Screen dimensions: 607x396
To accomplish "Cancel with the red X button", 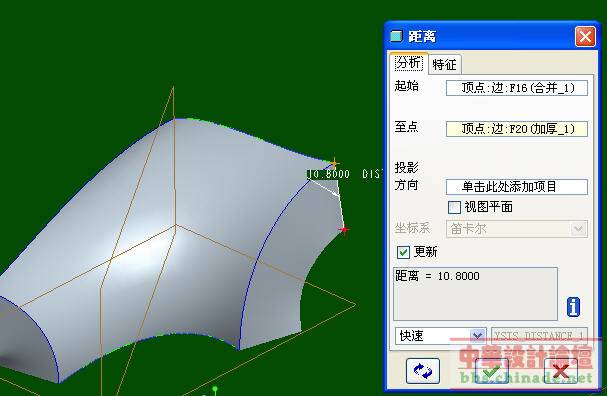I will tap(561, 370).
